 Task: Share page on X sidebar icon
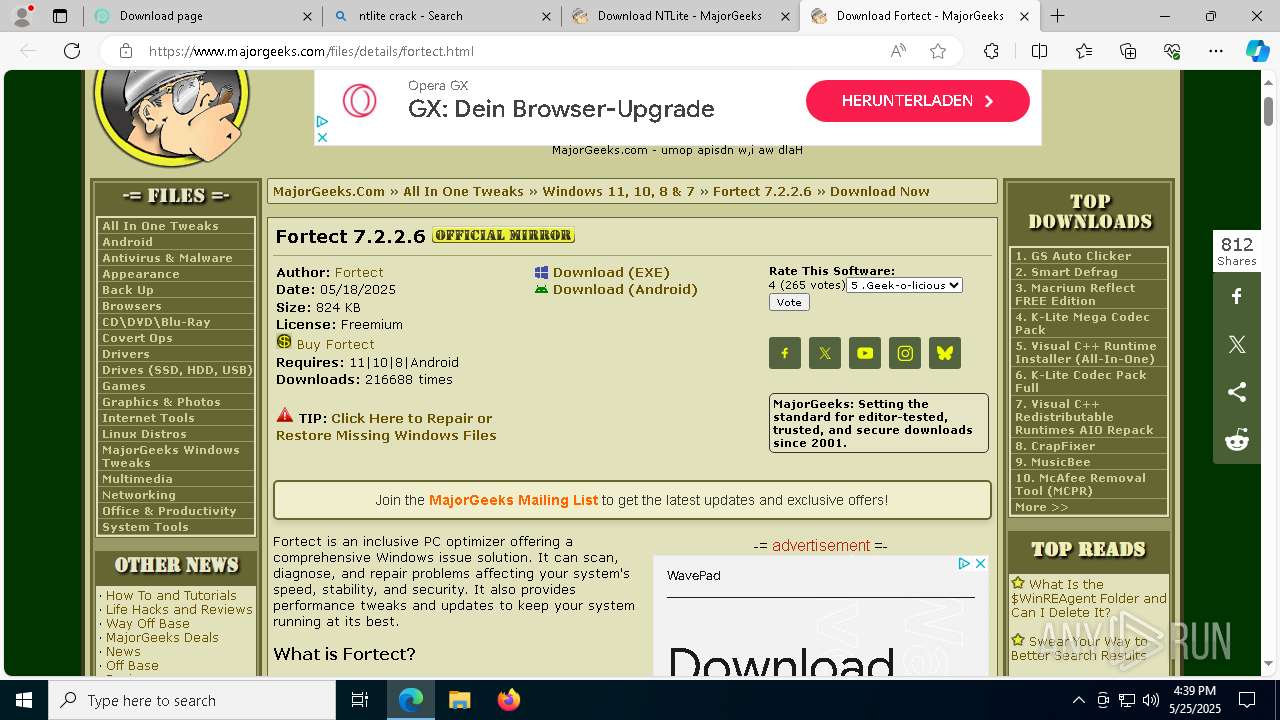coord(1237,344)
